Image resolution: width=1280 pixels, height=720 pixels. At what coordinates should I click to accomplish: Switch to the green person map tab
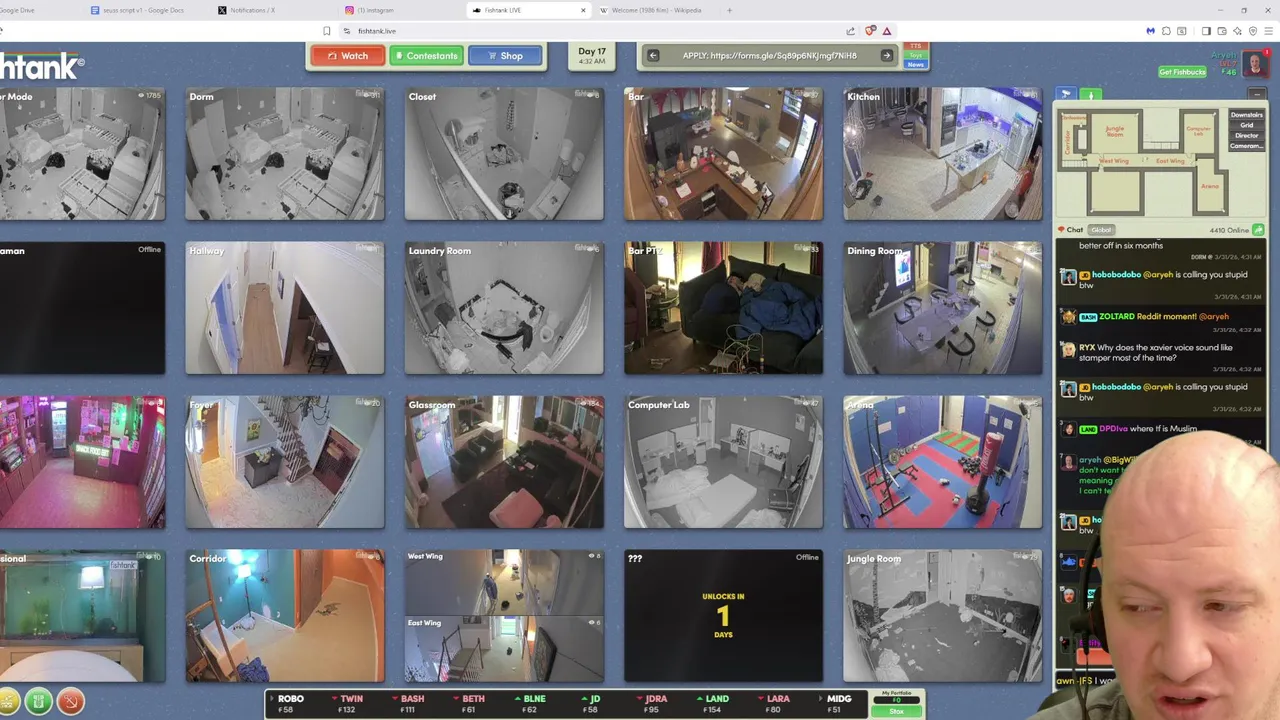click(1091, 94)
